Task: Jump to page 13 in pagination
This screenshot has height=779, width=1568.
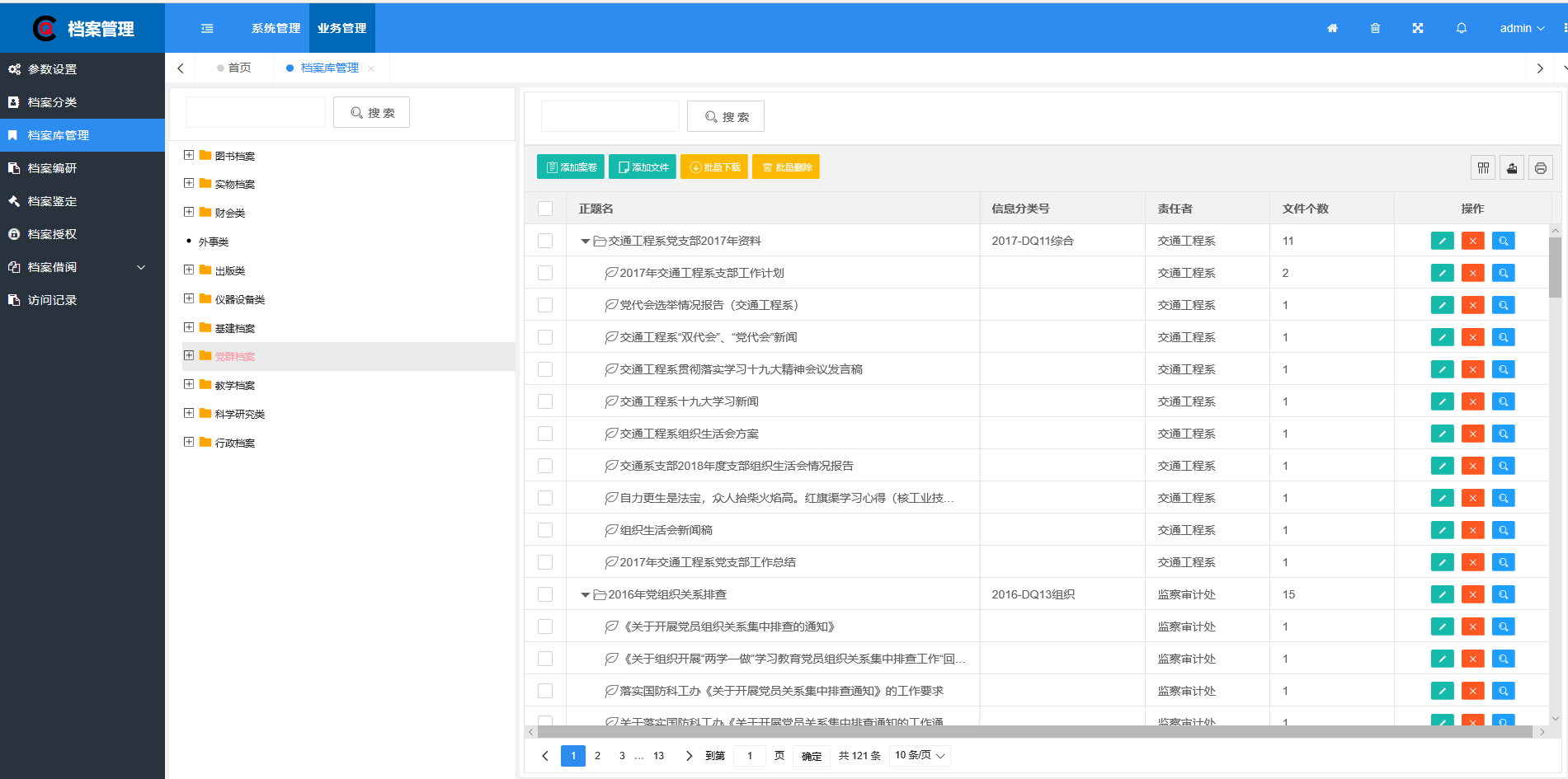Action: click(658, 755)
